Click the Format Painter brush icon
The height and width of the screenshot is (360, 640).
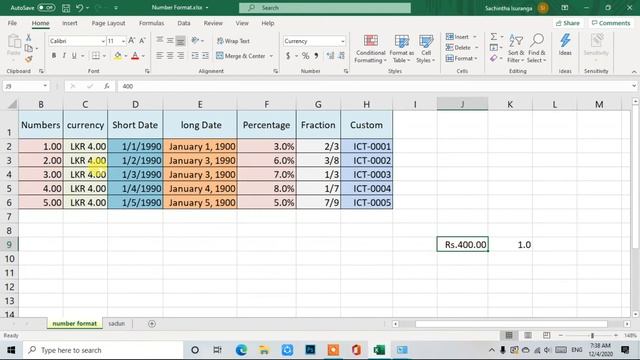29,59
